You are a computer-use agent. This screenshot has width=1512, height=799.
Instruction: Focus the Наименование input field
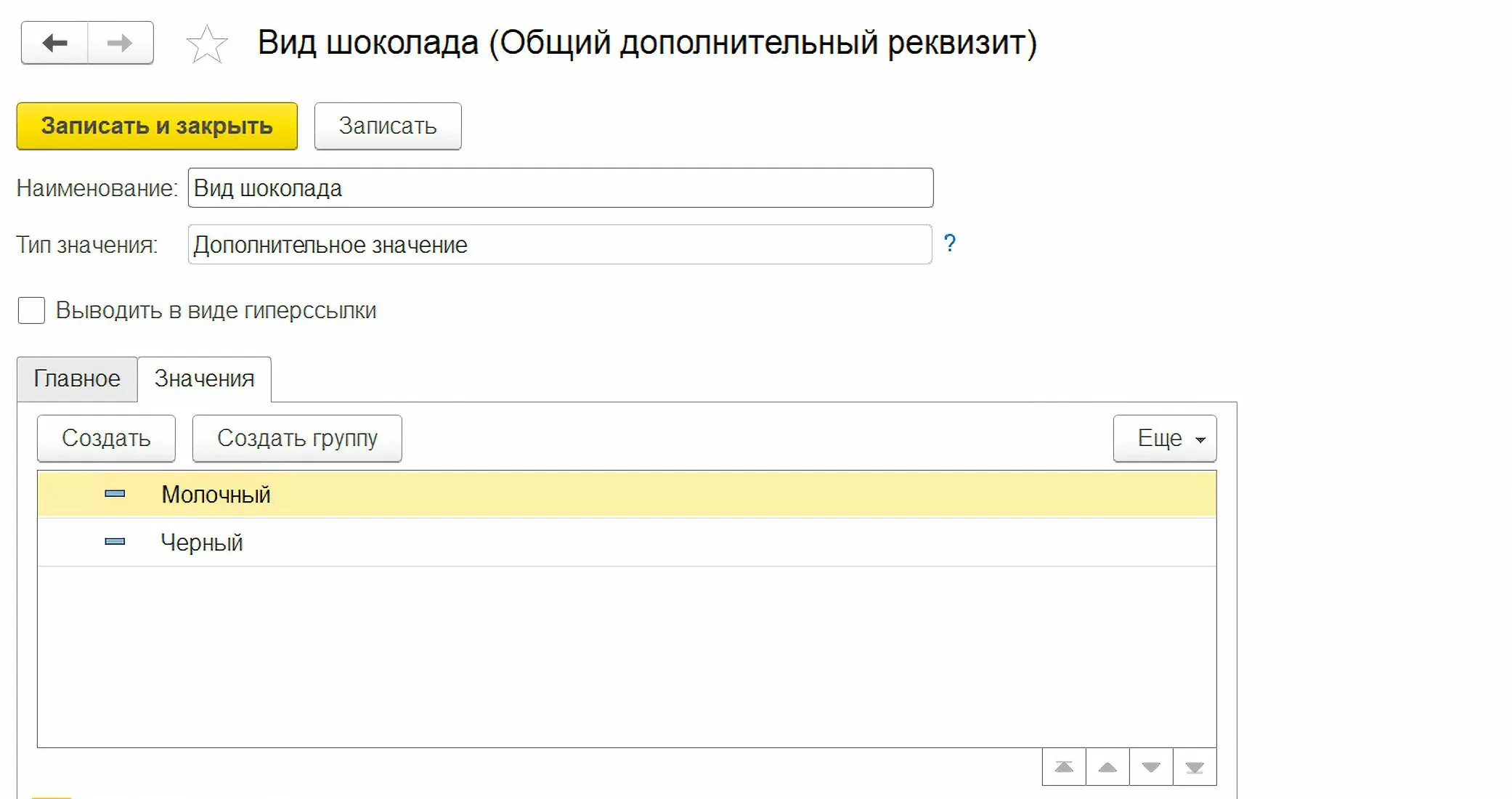pyautogui.click(x=561, y=188)
